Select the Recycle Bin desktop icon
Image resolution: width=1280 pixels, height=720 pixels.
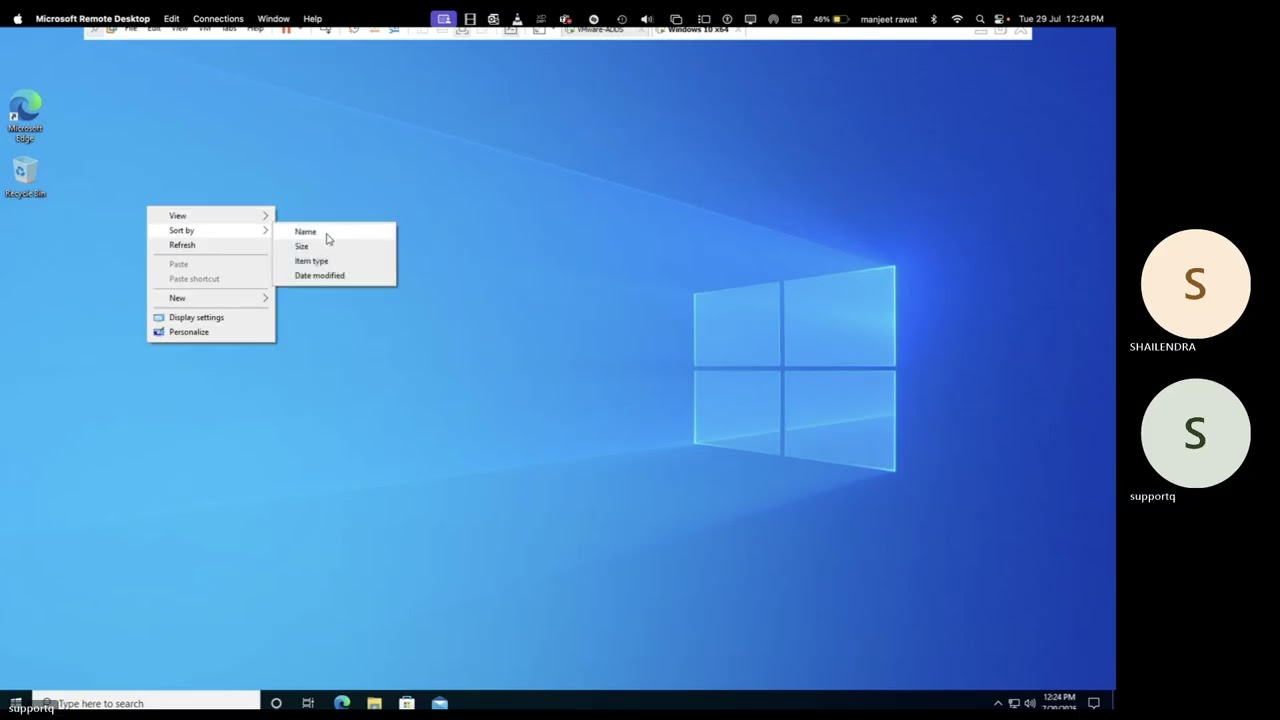click(x=25, y=178)
